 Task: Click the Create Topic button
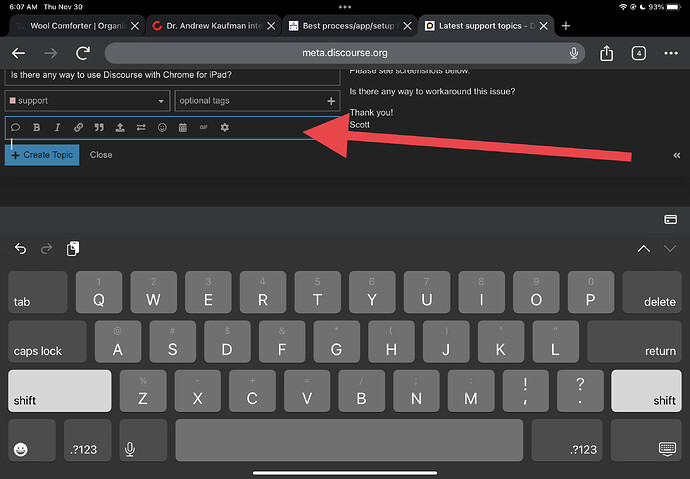point(42,155)
